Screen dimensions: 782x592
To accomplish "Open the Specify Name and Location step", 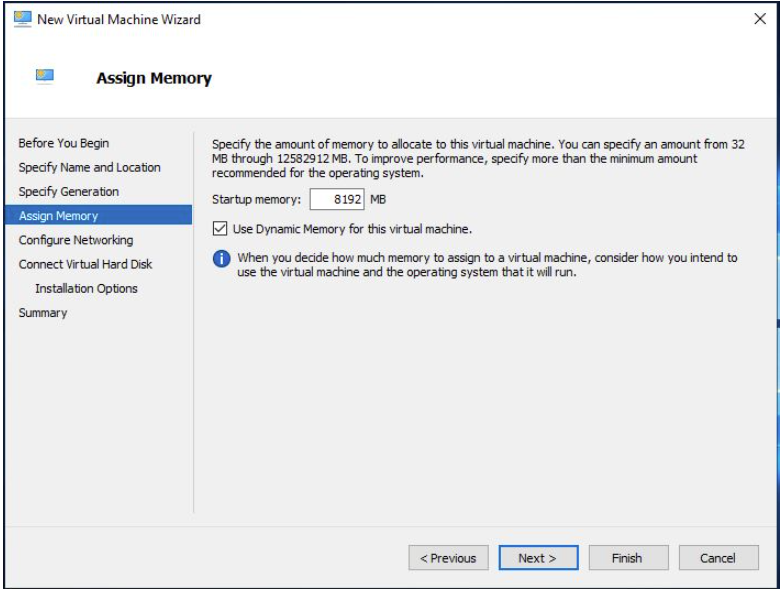I will point(90,168).
